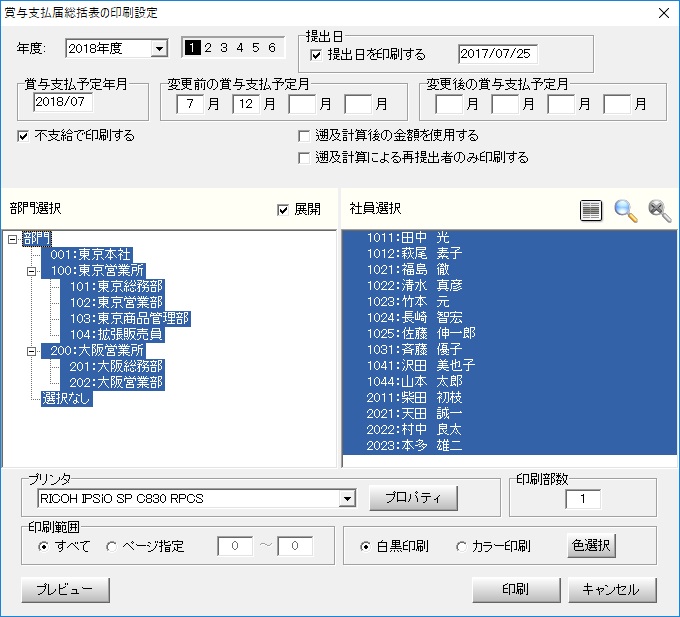
Task: Click the page range end field
Action: click(x=295, y=546)
